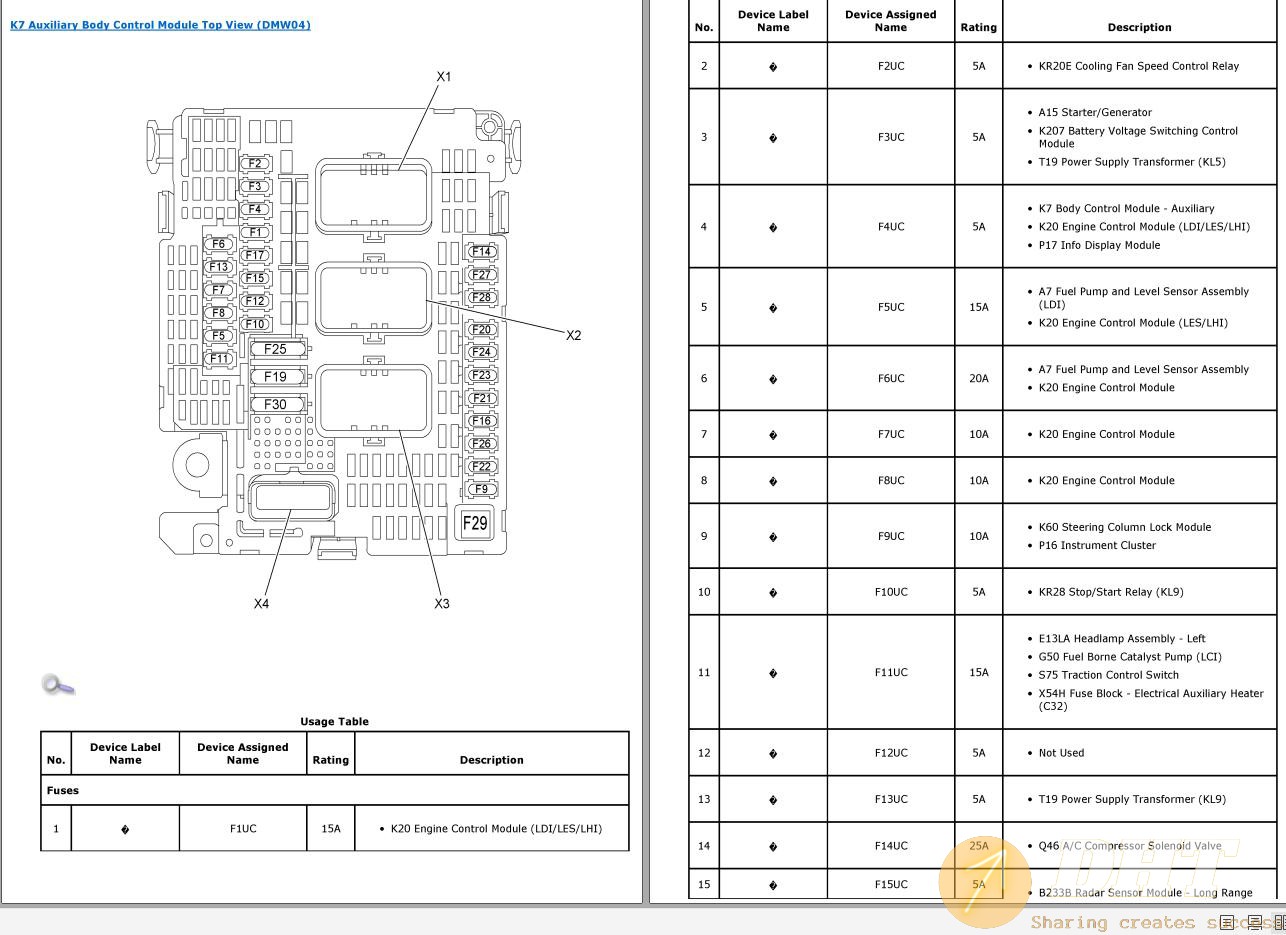Select the 15A rating for F5UC
The height and width of the screenshot is (935, 1286).
(x=979, y=307)
